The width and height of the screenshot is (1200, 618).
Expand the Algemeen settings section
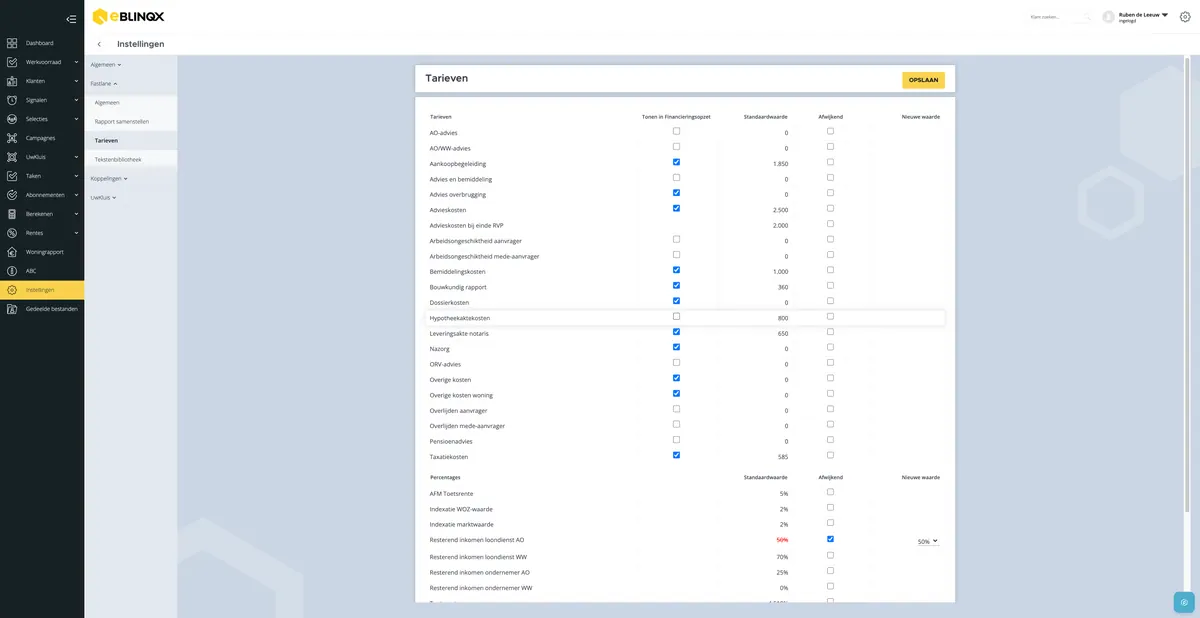(106, 64)
